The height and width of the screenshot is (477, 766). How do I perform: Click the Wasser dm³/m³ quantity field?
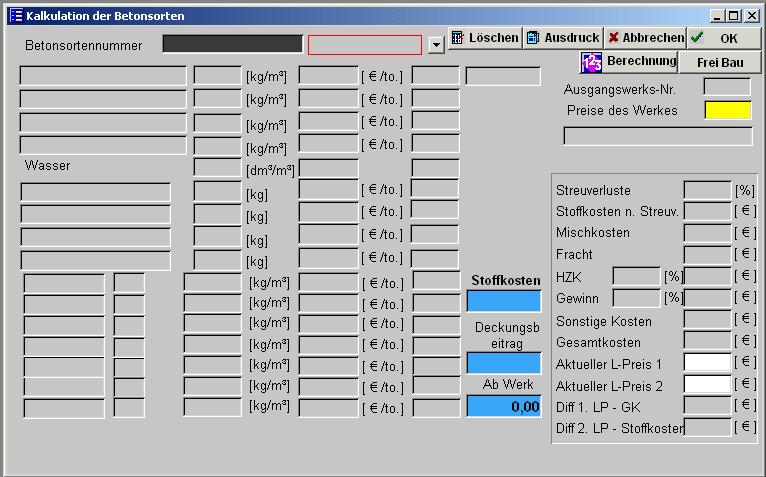pyautogui.click(x=217, y=168)
